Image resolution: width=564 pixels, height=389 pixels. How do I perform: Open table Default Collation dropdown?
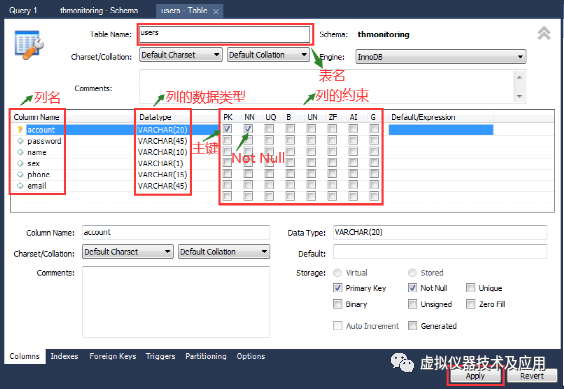[x=268, y=55]
